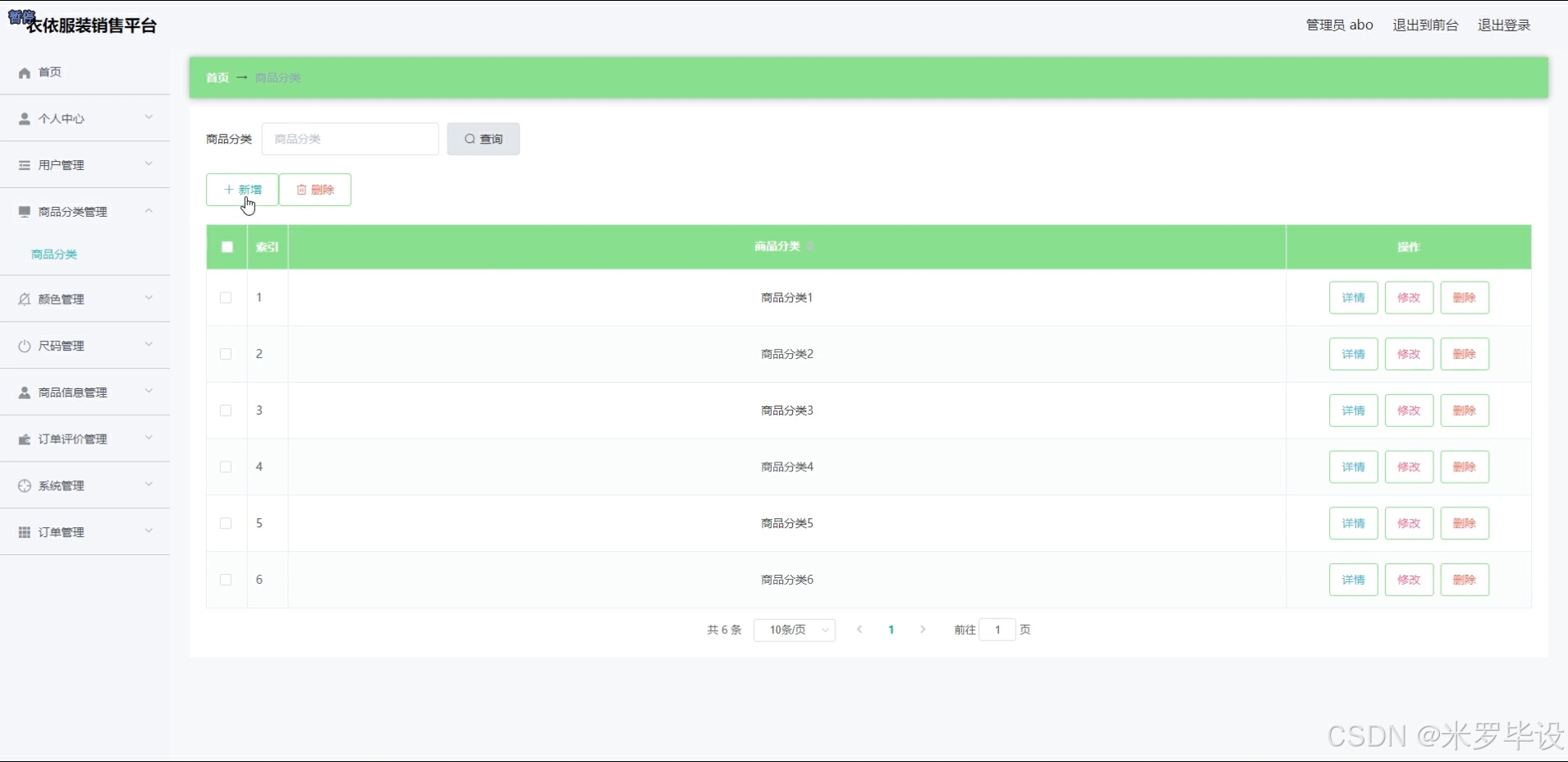Viewport: 1568px width, 762px height.
Task: Click 退出到前台 link in header
Action: coord(1426,25)
